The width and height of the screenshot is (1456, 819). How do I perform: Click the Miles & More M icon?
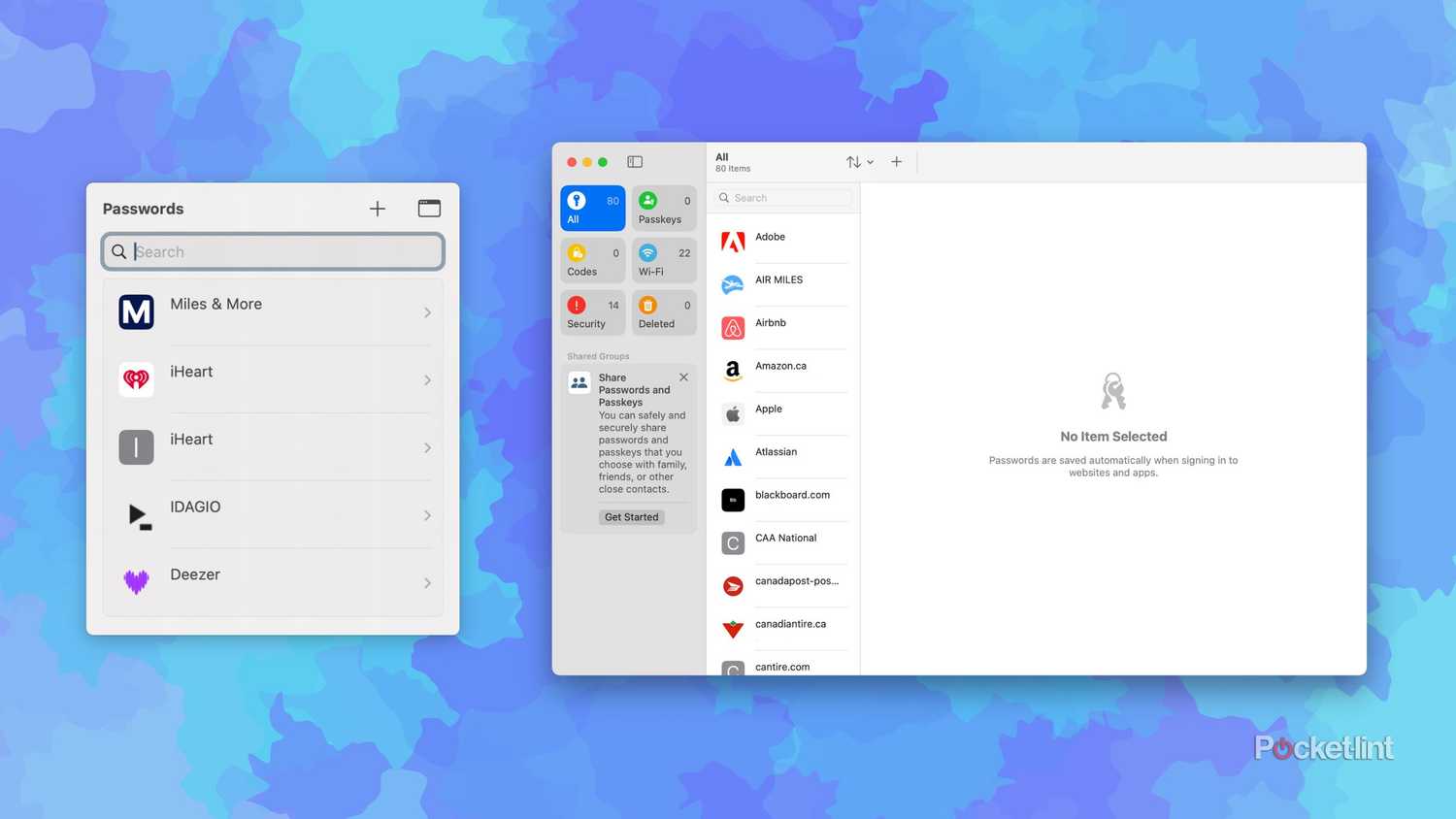(136, 312)
